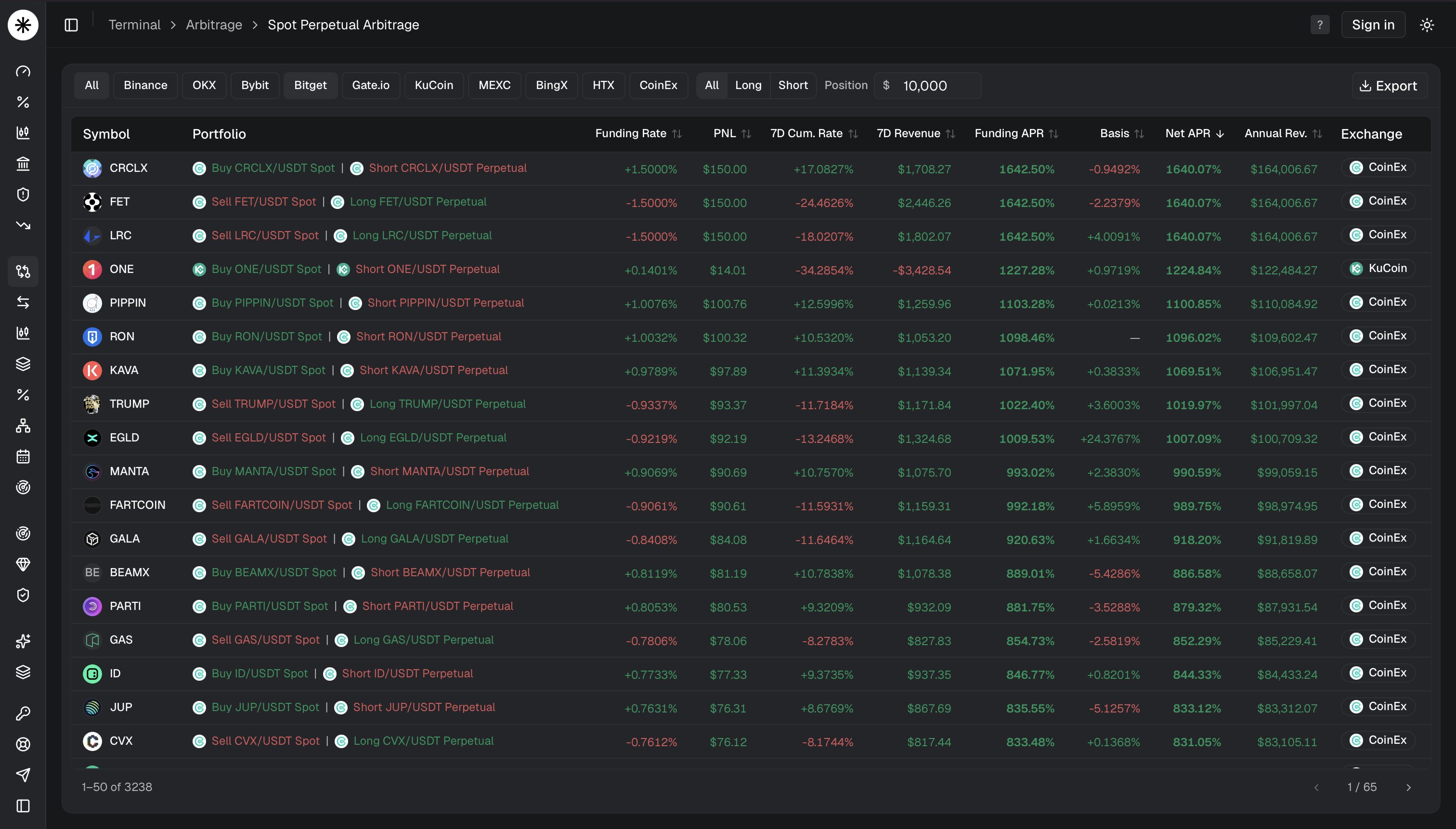This screenshot has width=1456, height=829.
Task: Click the Sign in button
Action: click(1373, 25)
